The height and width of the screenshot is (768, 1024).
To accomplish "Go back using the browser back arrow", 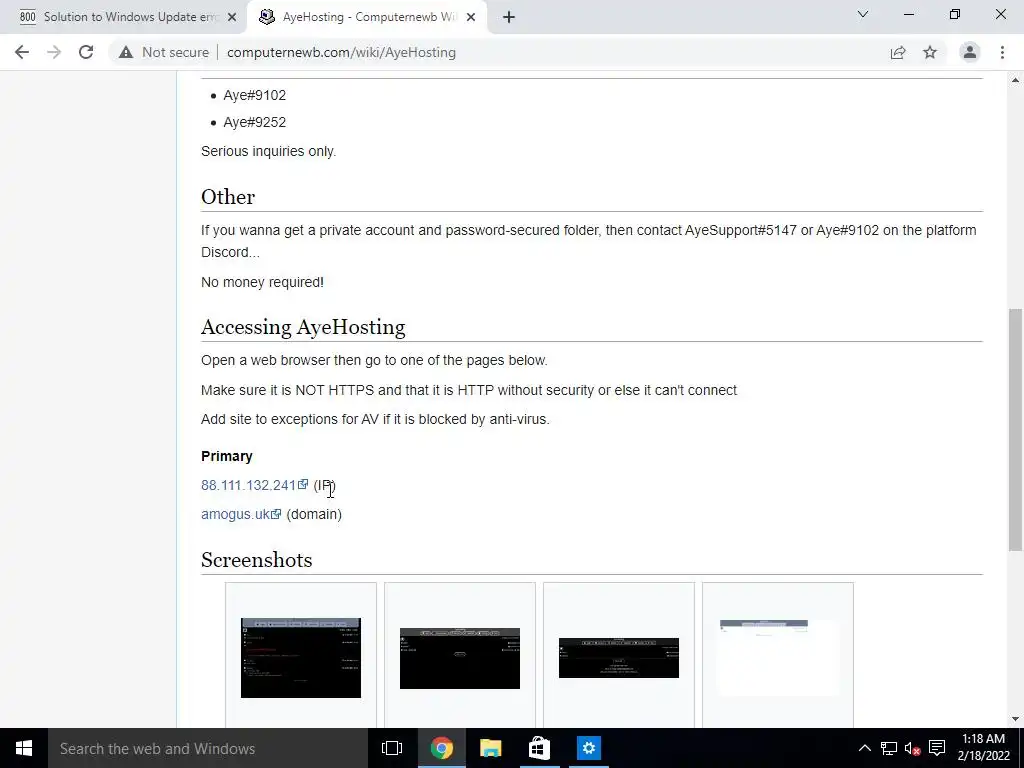I will tap(22, 52).
